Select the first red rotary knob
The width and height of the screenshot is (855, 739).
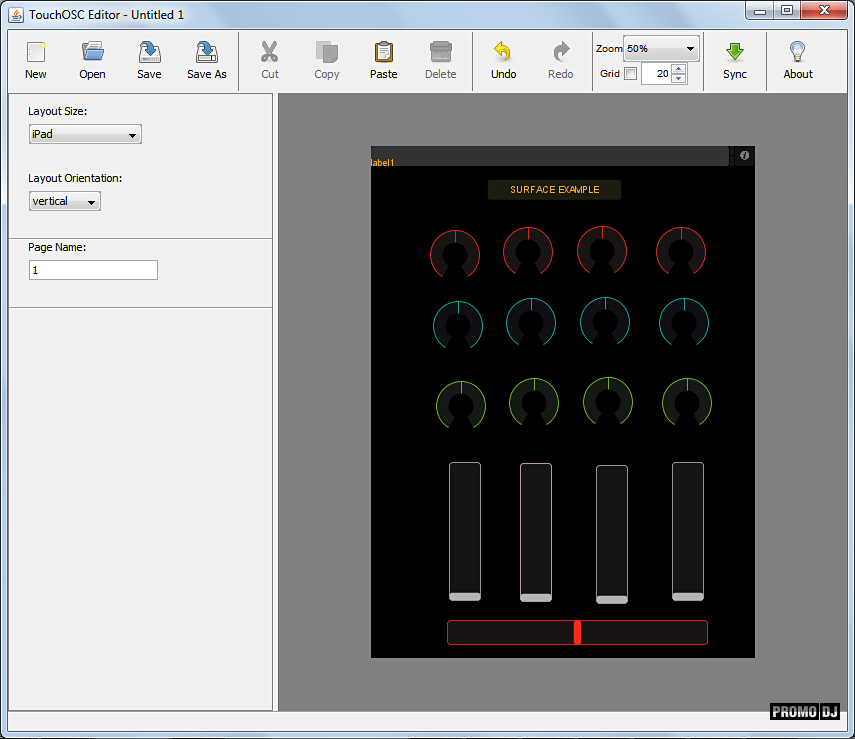click(x=455, y=254)
